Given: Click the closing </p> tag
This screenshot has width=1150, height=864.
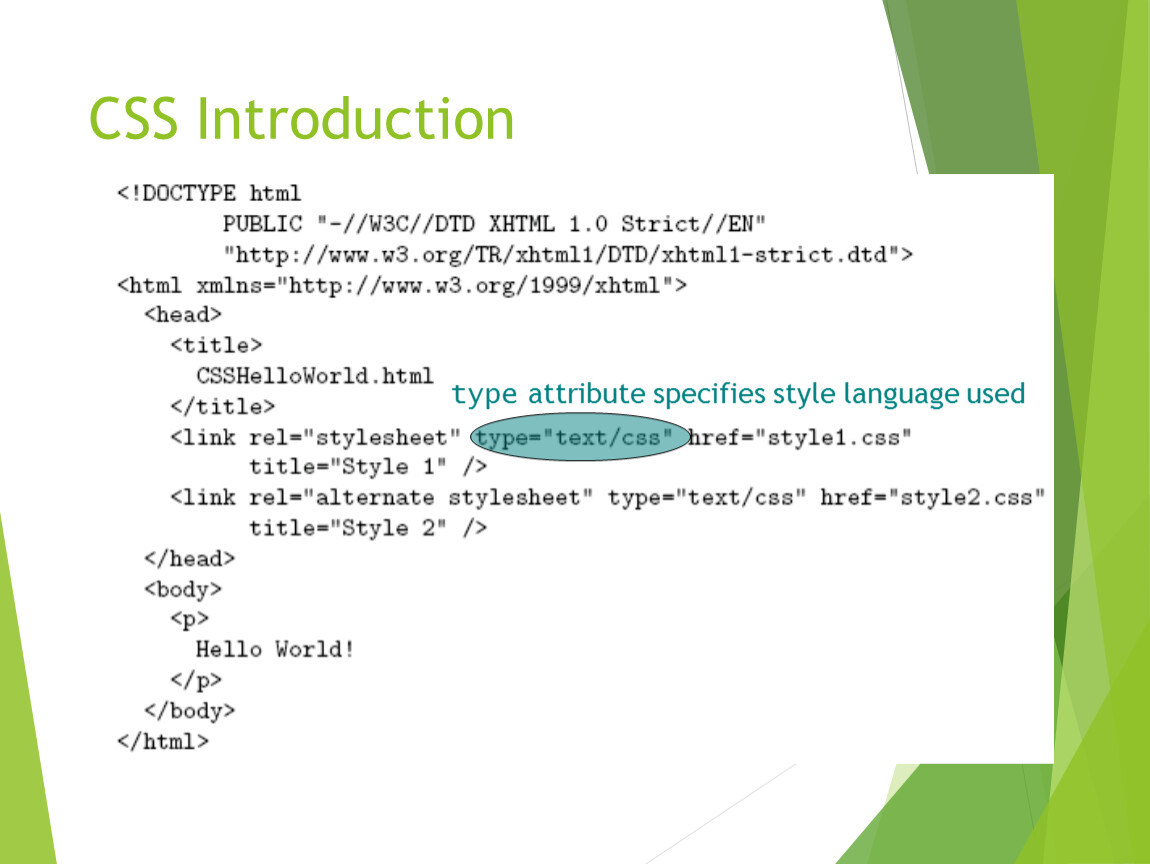Looking at the screenshot, I should tap(196, 680).
